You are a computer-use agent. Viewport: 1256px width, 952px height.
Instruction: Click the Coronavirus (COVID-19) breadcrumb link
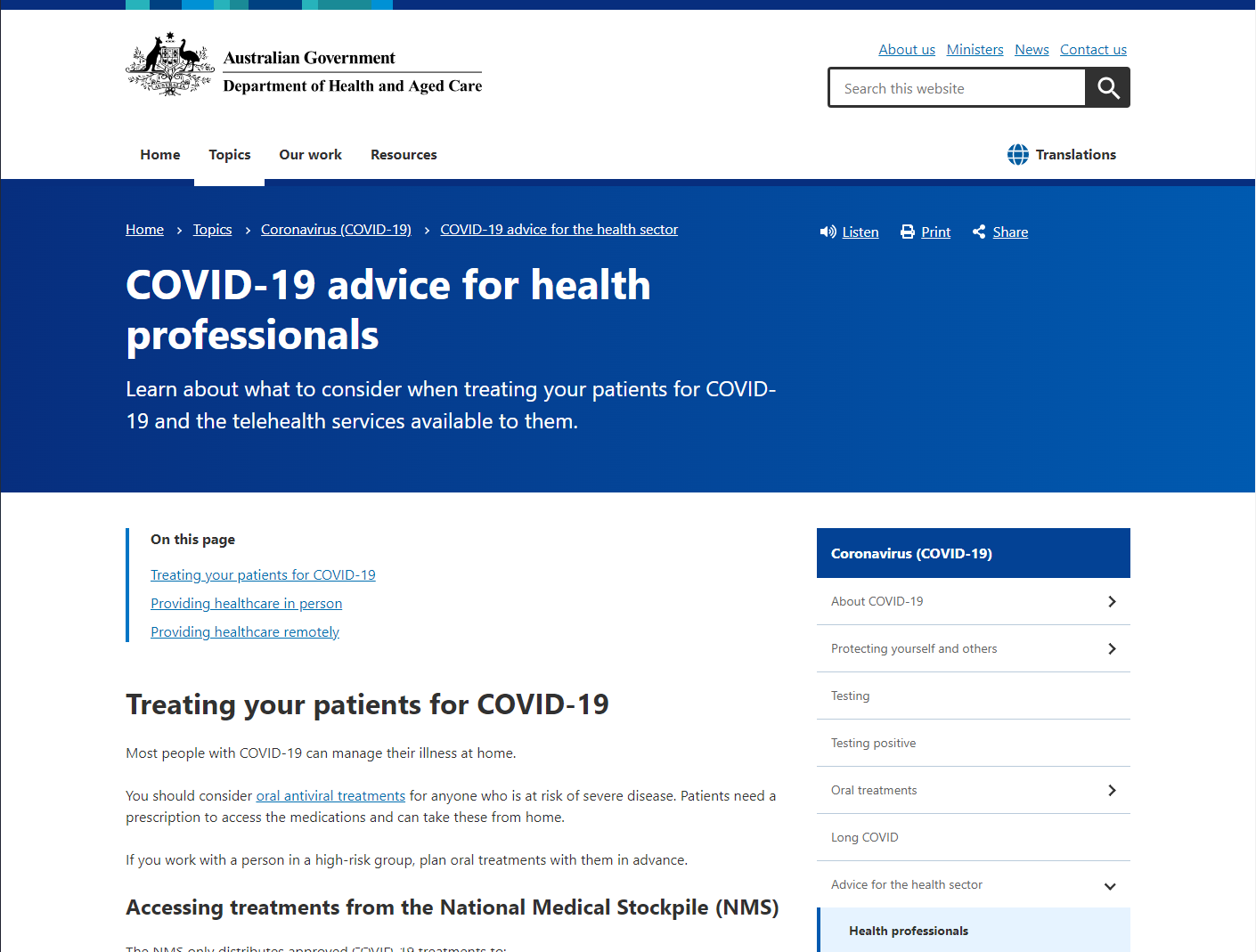click(336, 230)
